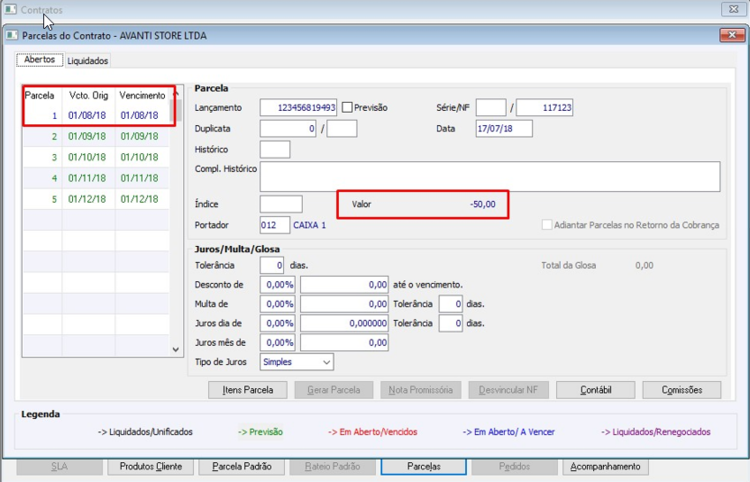Click the Contratos window title icon
The image size is (750, 482).
coord(10,10)
